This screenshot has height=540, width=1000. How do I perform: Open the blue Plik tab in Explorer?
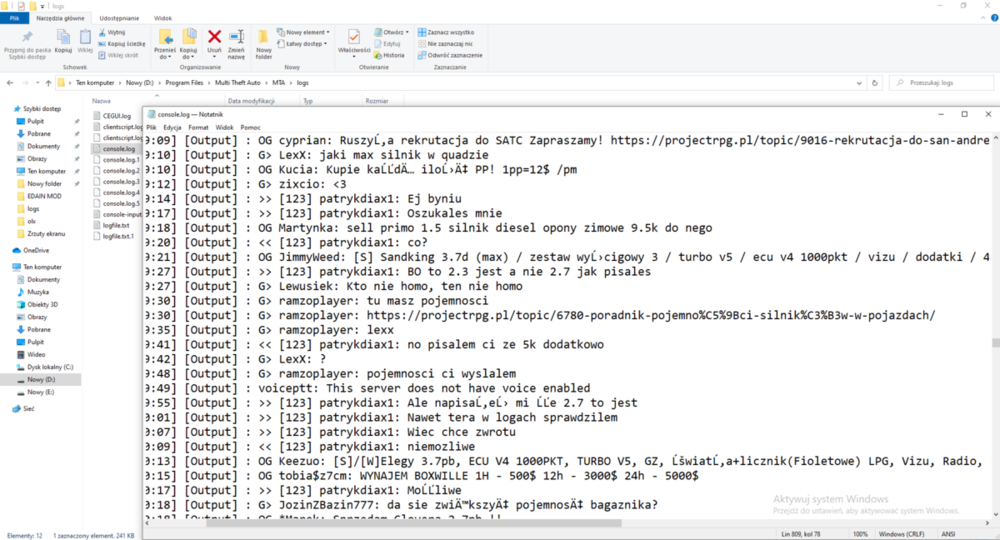click(14, 18)
